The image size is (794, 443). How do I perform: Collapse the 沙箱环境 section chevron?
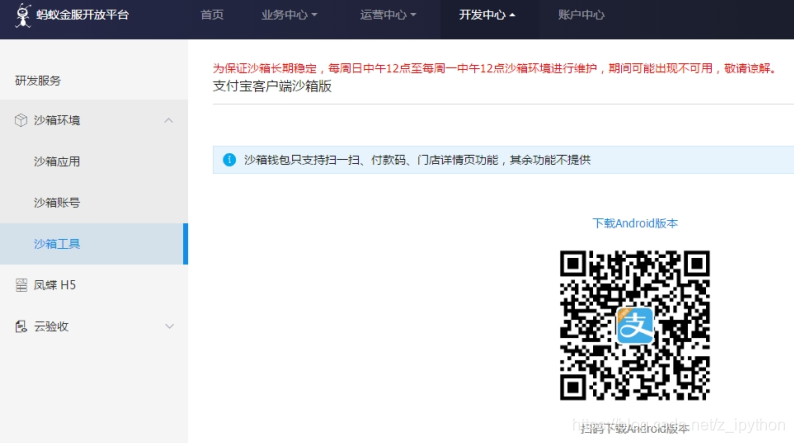[169, 120]
